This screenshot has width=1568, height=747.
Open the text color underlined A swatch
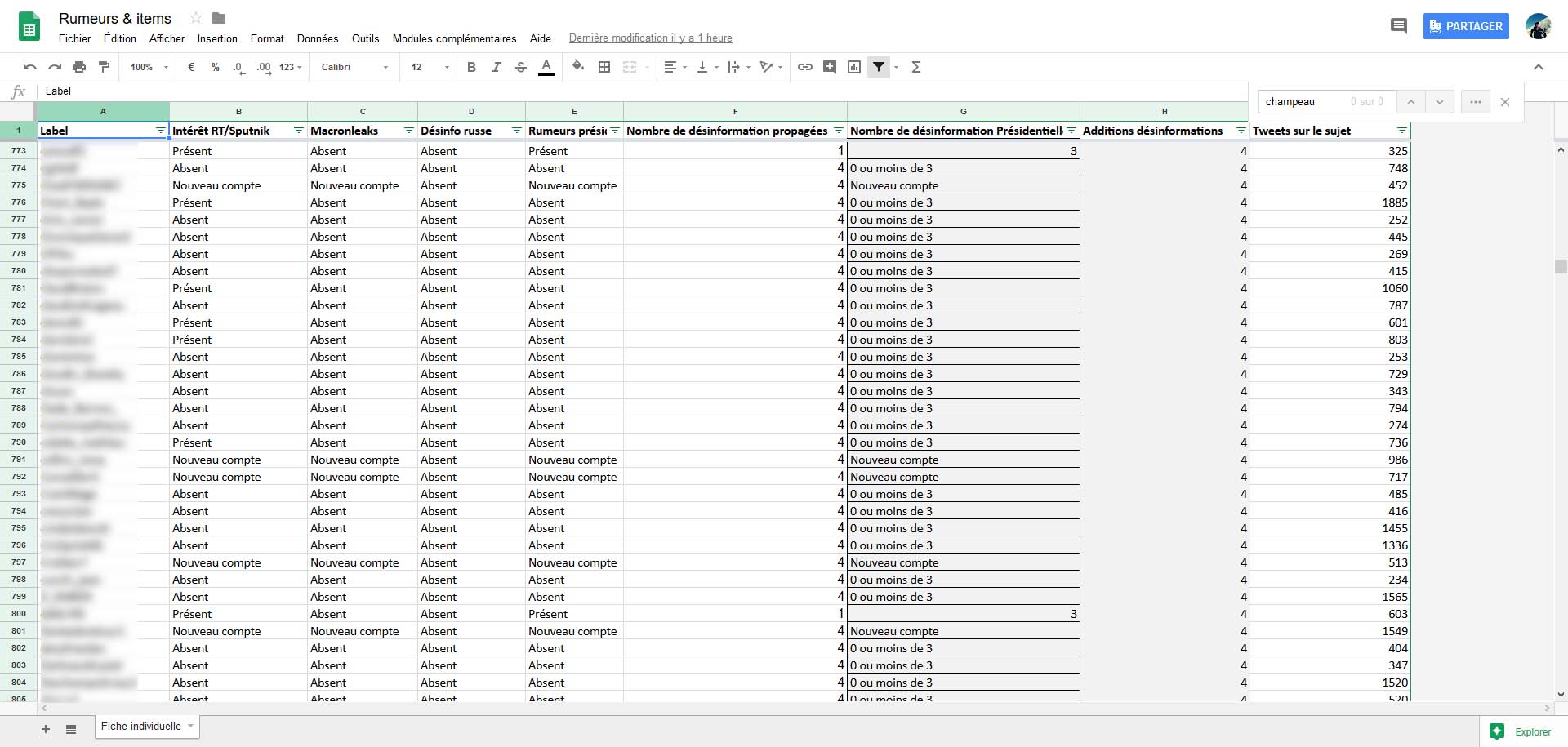coord(547,67)
